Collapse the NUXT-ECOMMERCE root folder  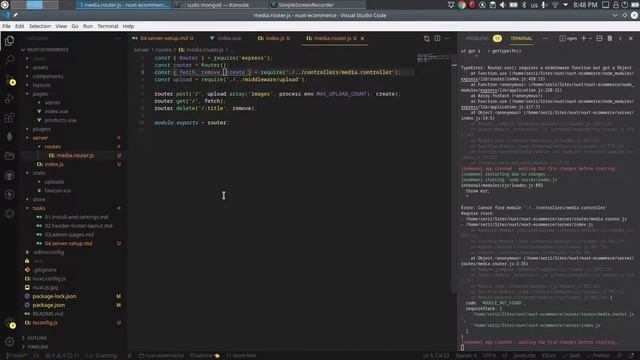[x=45, y=50]
